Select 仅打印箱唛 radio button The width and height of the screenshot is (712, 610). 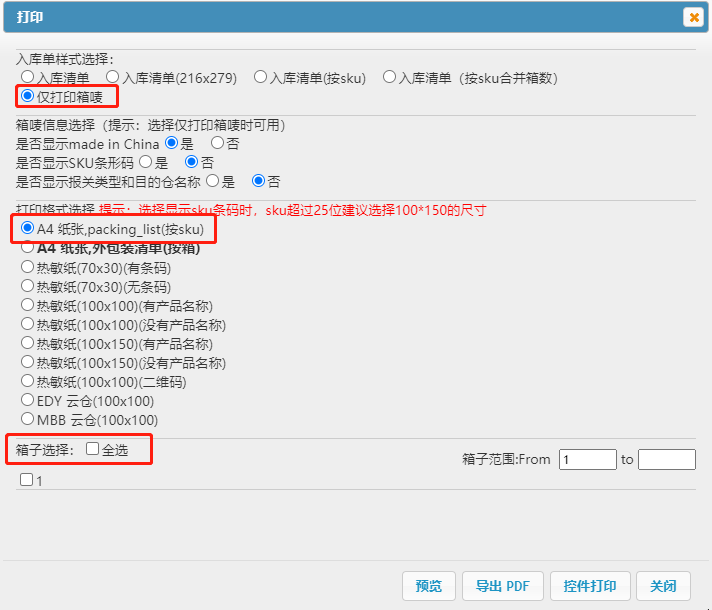(28, 96)
